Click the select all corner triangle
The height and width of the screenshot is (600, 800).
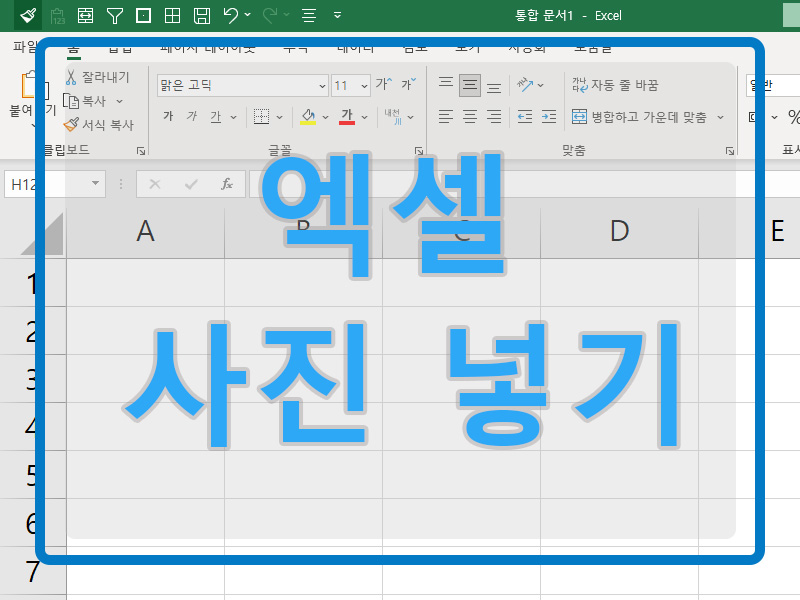click(x=43, y=234)
